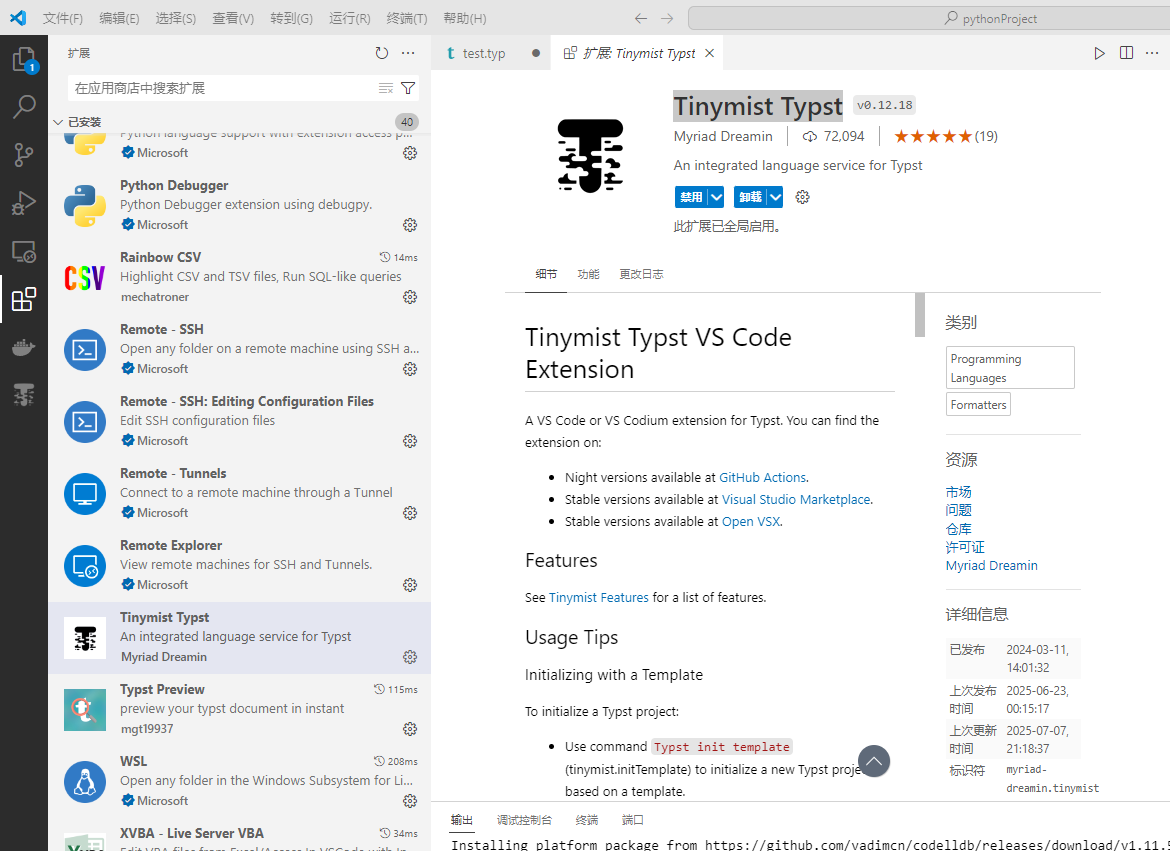This screenshot has height=851, width=1170.
Task: Open the 终端(T) menu
Action: coord(407,18)
